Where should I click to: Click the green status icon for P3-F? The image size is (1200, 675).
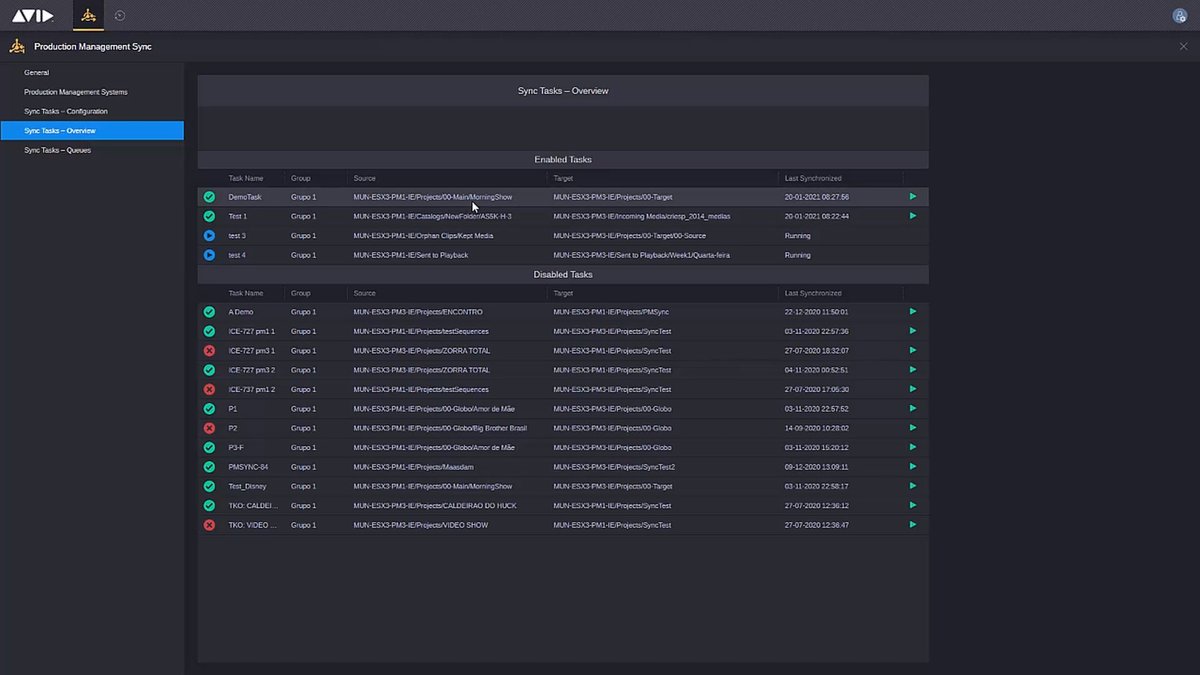pyautogui.click(x=209, y=447)
